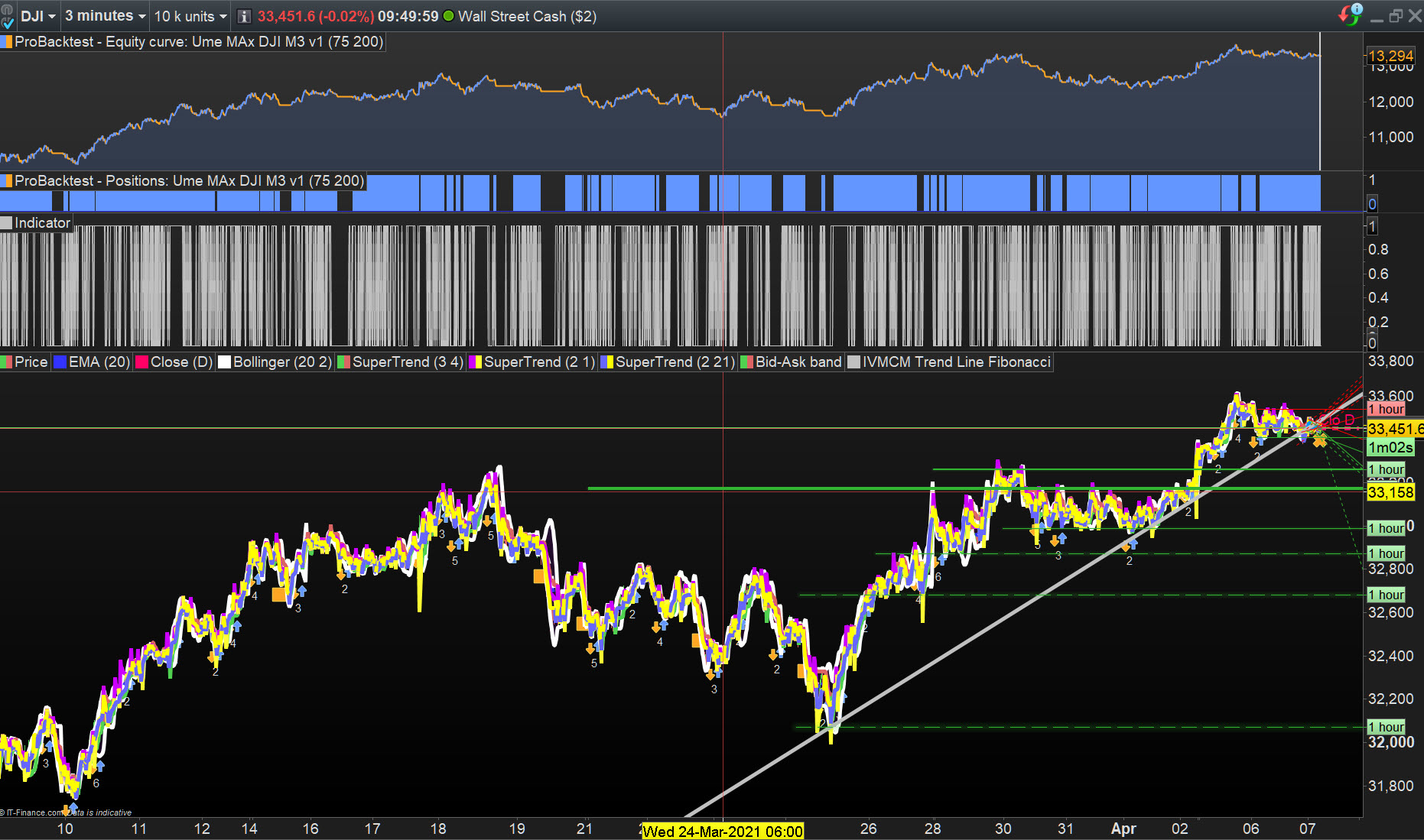
Task: Click the EMA (20) indicator label
Action: click(x=99, y=362)
